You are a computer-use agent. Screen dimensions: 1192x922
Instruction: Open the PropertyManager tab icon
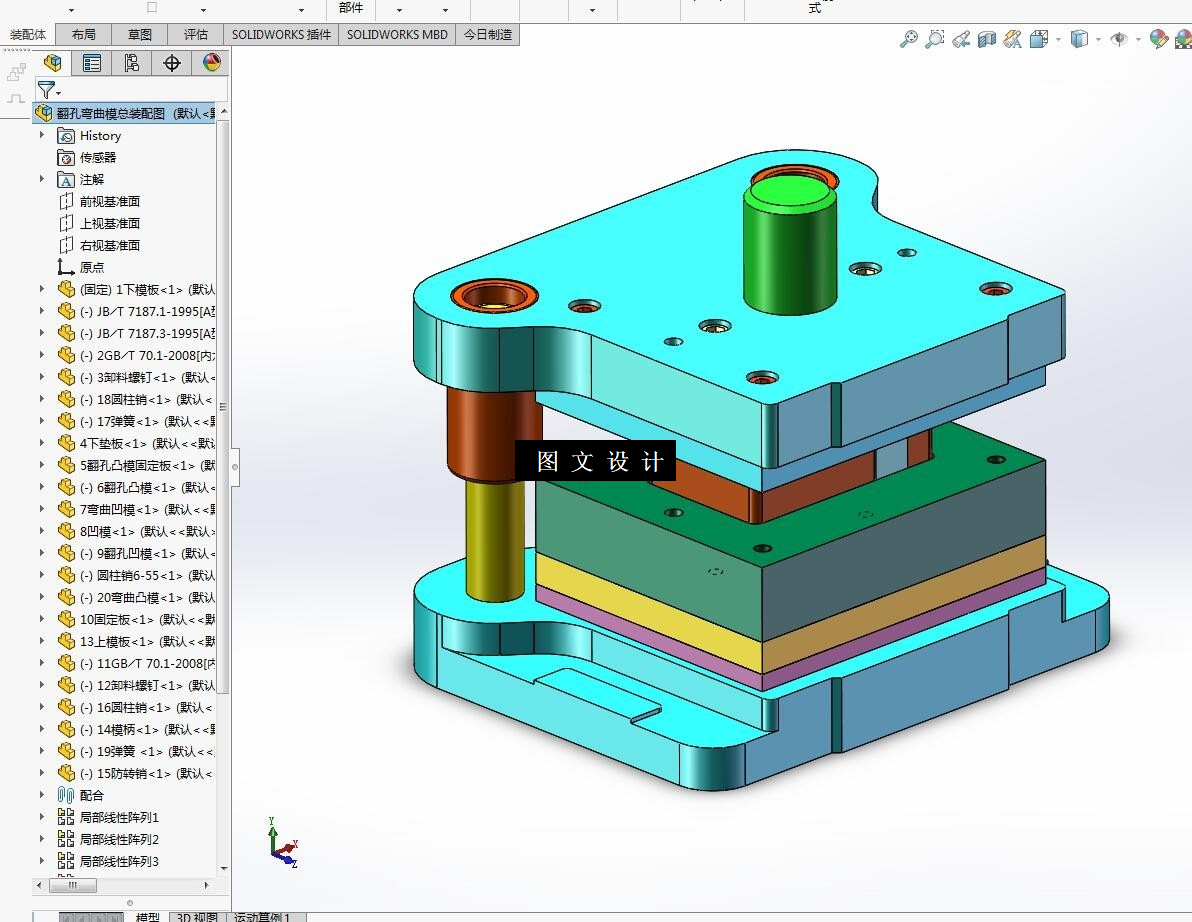coord(92,62)
